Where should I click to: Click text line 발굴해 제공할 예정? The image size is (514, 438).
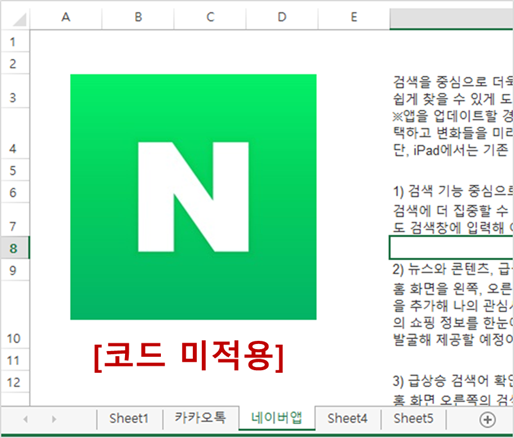coord(453,340)
